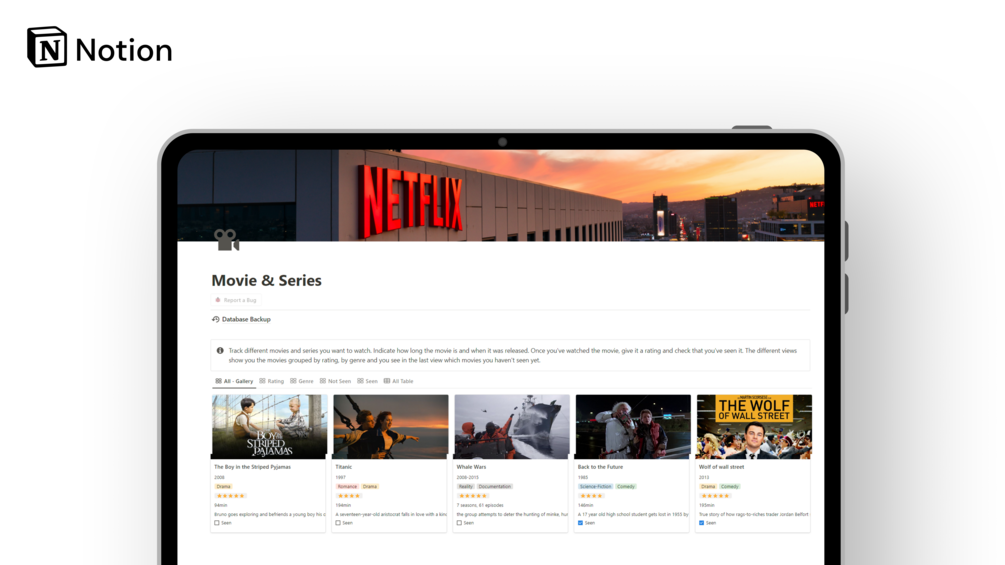Image resolution: width=1005 pixels, height=565 pixels.
Task: Click the year "1985" on Back to the Future
Action: pyautogui.click(x=583, y=477)
